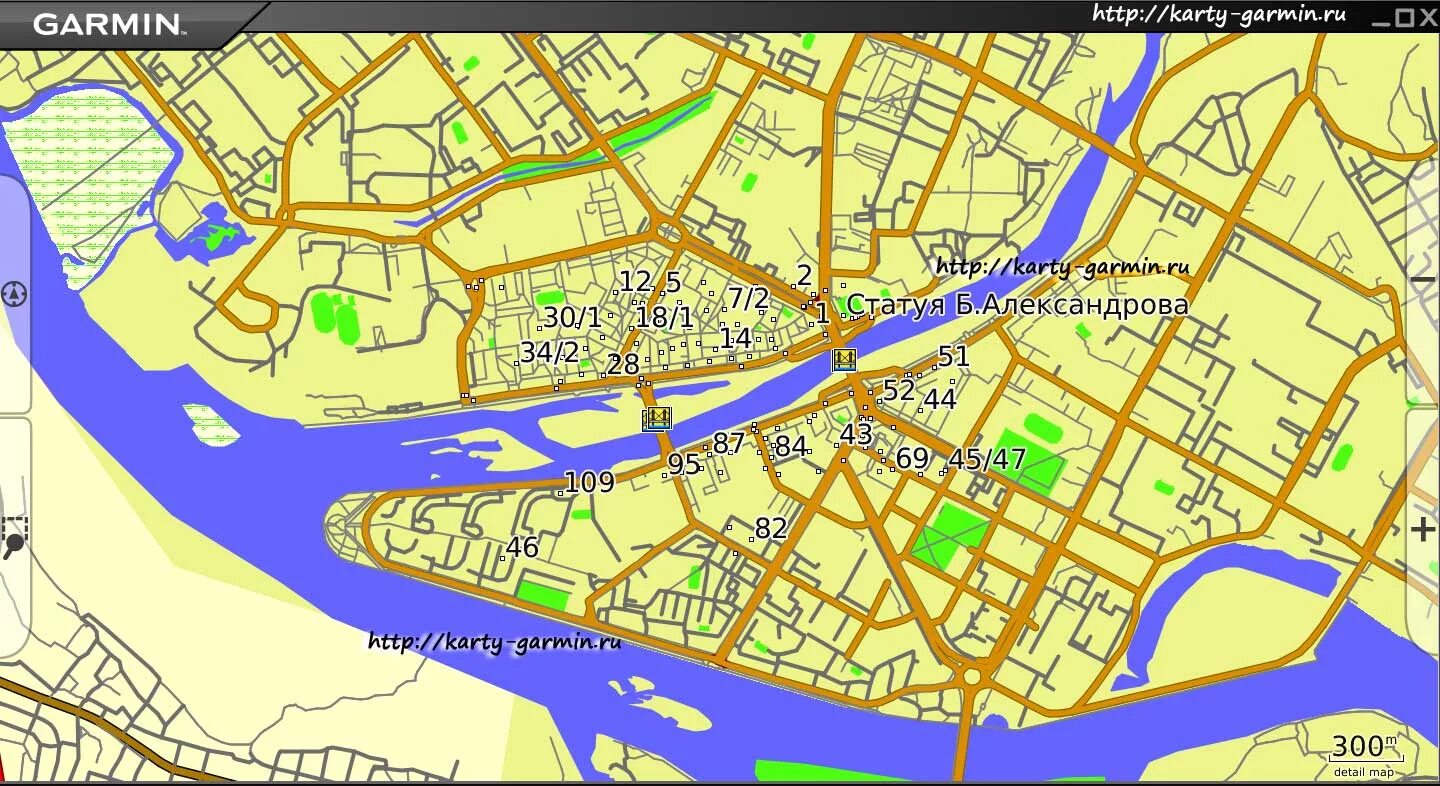Select house number 109 on the map

tap(589, 483)
